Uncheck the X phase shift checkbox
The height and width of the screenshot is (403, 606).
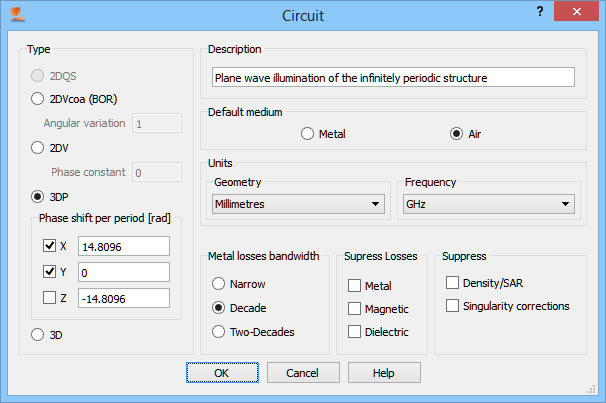coord(50,246)
